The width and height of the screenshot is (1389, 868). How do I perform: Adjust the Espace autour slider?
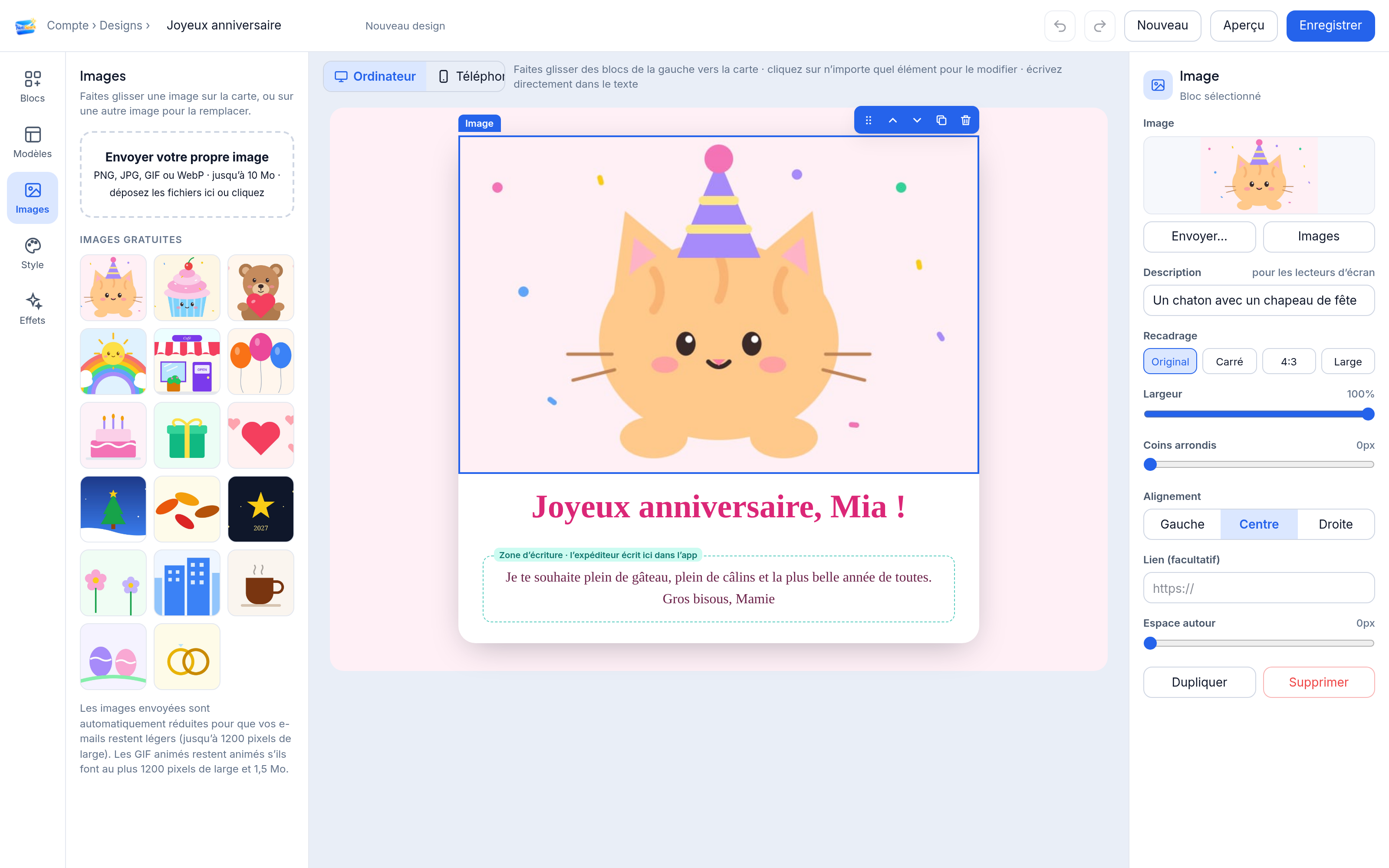(x=1259, y=643)
